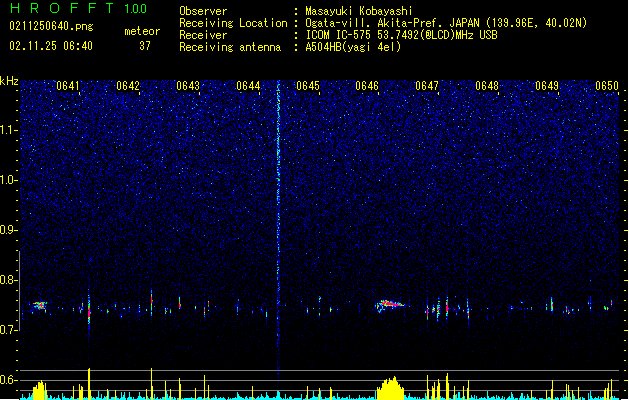Click the 0641 time marker
Viewport: 629px width, 400px height.
tap(68, 86)
